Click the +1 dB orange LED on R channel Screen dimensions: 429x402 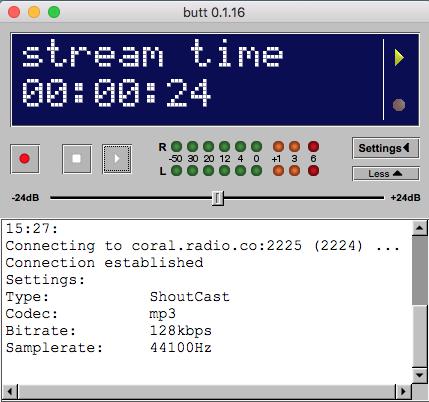pos(278,146)
